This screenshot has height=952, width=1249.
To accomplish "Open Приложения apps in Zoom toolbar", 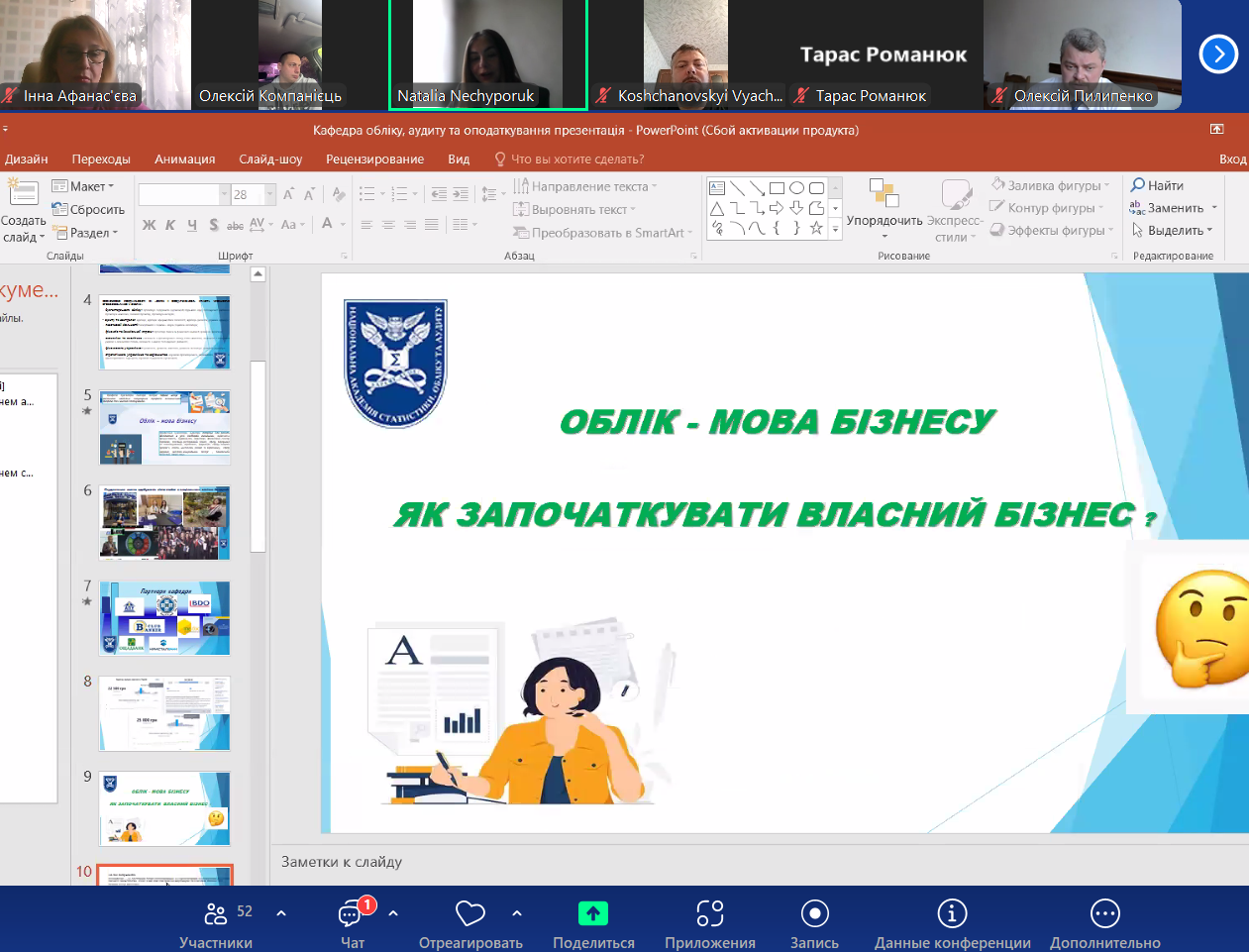I will coord(709,923).
